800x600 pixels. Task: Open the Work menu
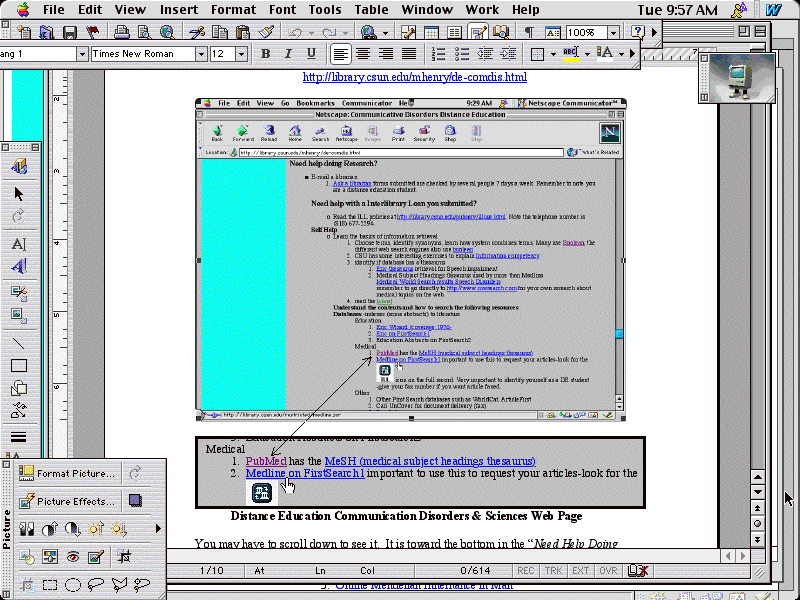[482, 10]
